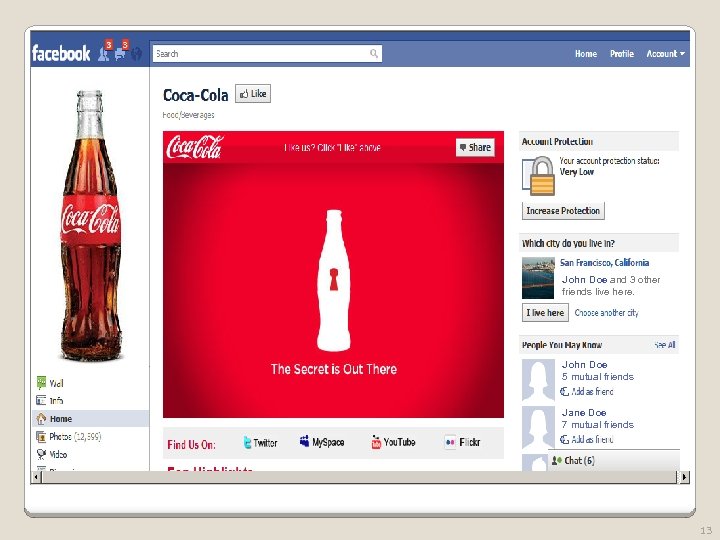The width and height of the screenshot is (720, 540).
Task: Open Profile in top navigation
Action: point(622,54)
